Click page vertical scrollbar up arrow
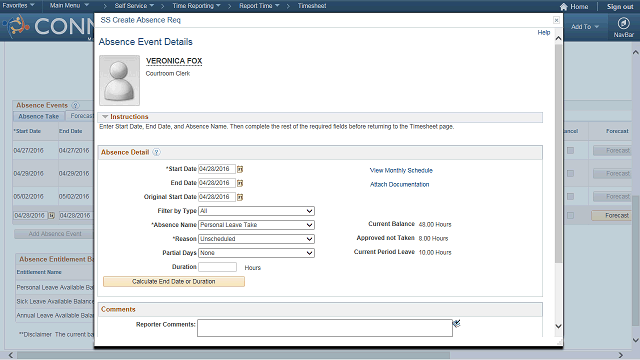The image size is (640, 360). click(x=636, y=52)
